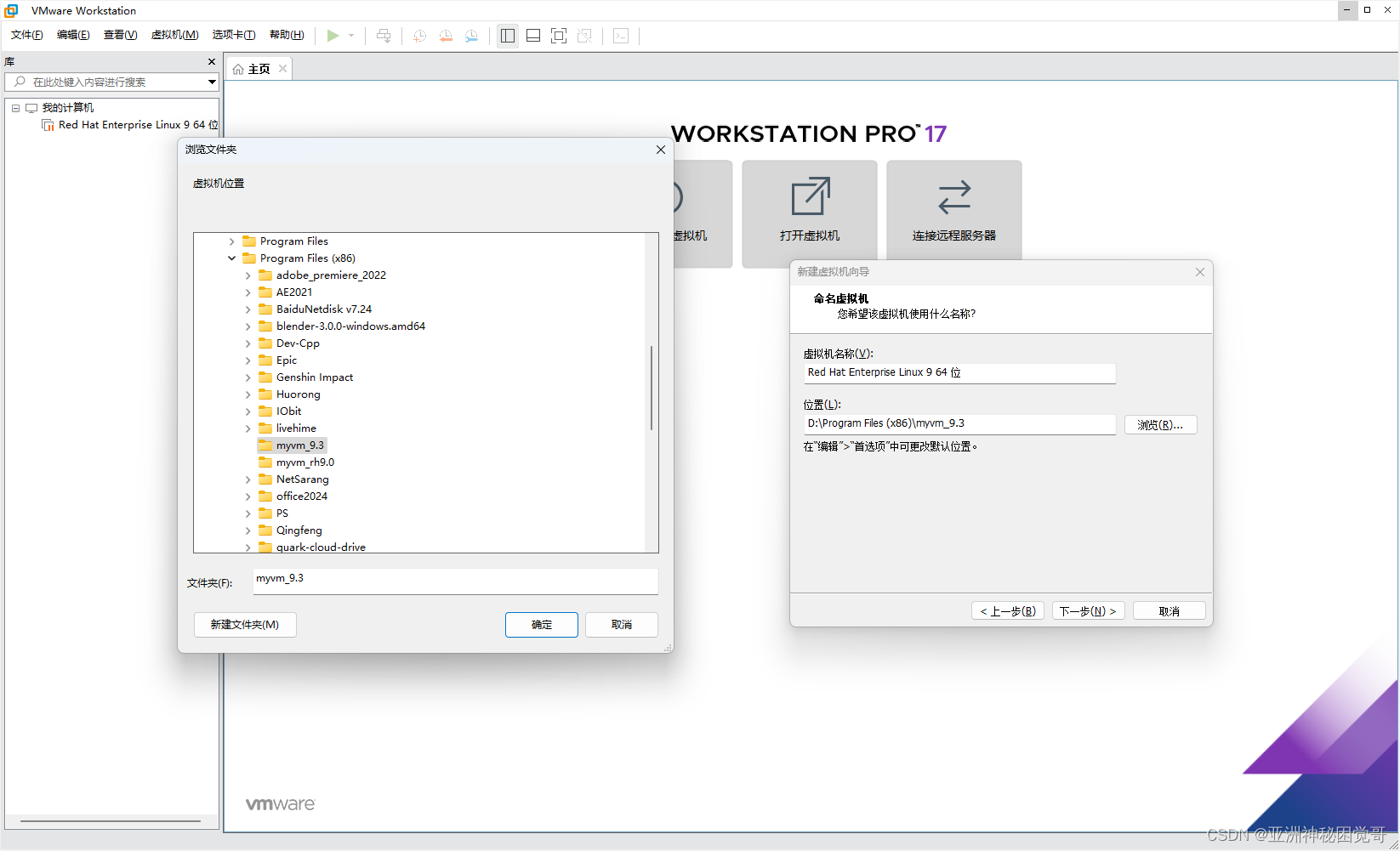Select the livehime folder icon
Image resolution: width=1400 pixels, height=851 pixels.
pos(265,428)
